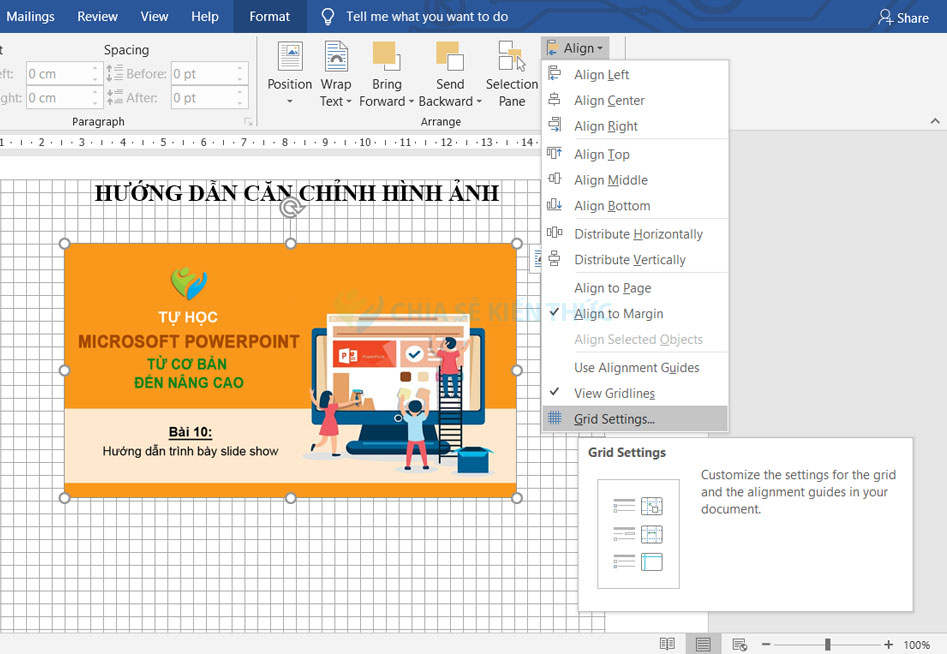The width and height of the screenshot is (947, 654).
Task: Switch to Read Mode view
Action: click(667, 644)
